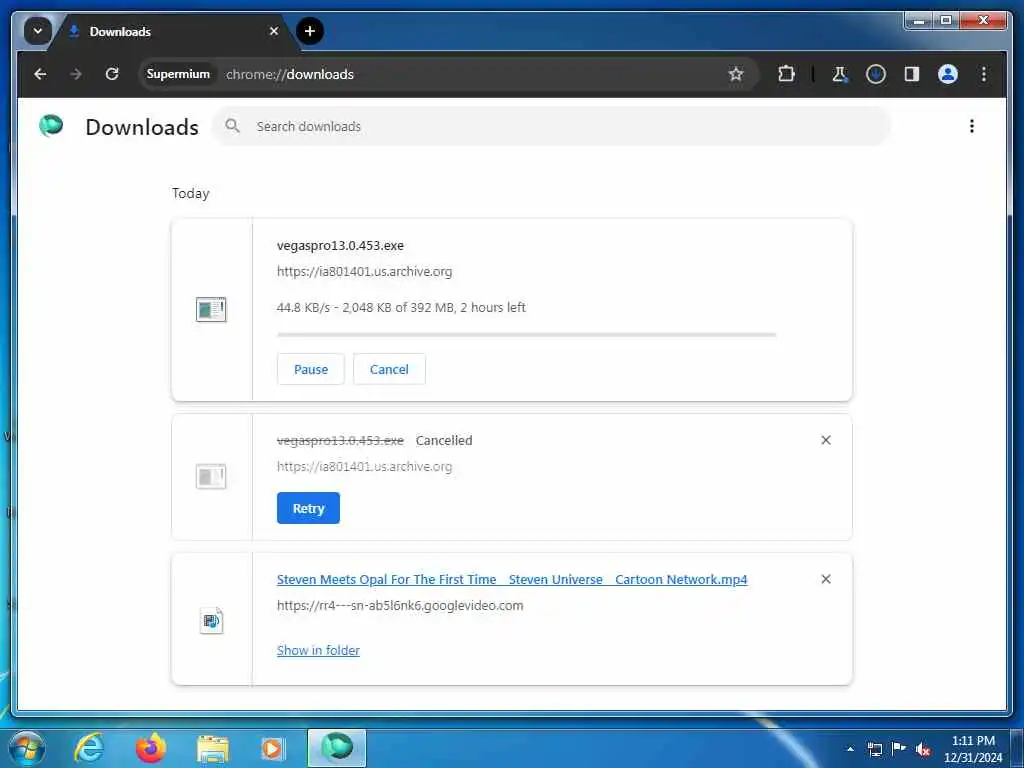1024x768 pixels.
Task: Click the Cancelled status label
Action: click(x=444, y=441)
